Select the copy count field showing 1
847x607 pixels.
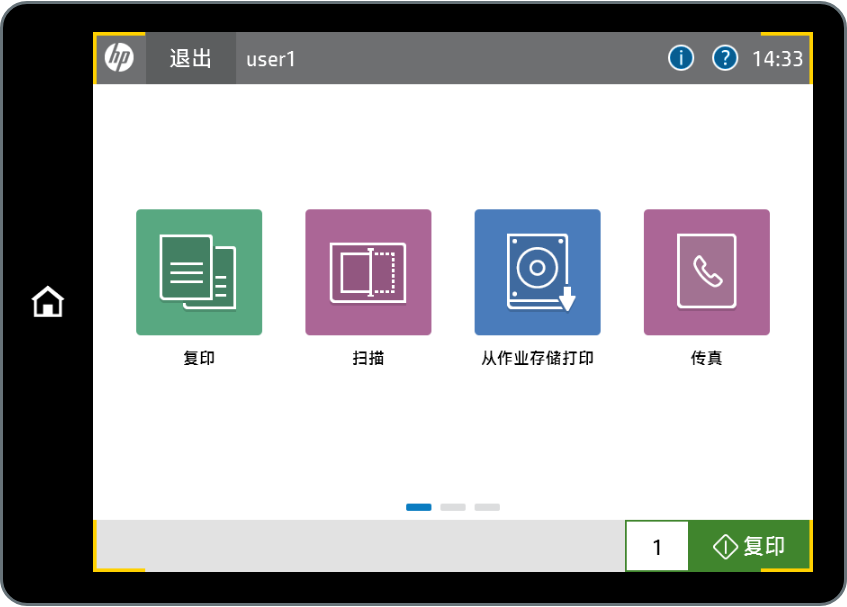point(657,546)
